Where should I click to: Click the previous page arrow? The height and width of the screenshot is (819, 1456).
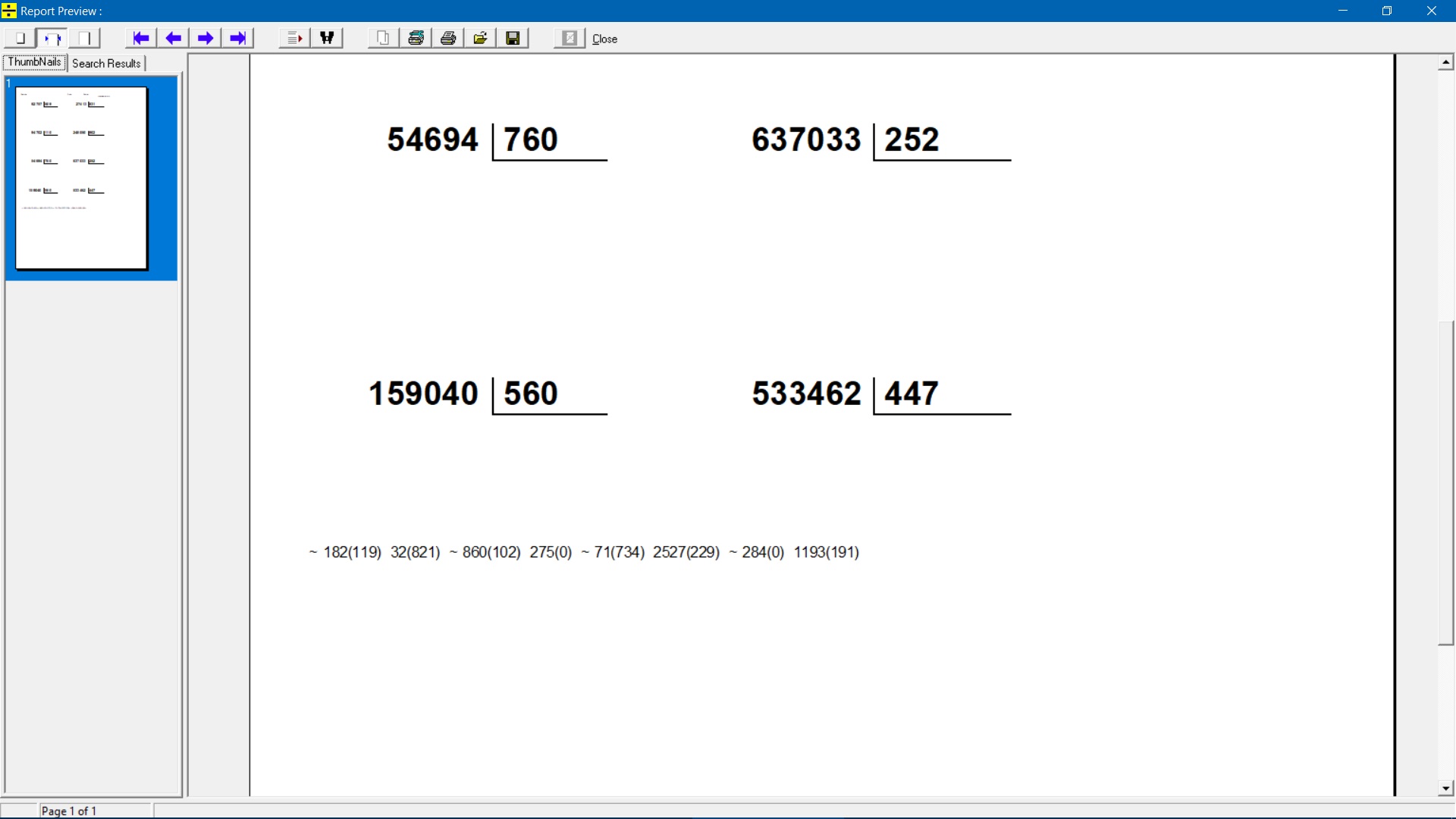pyautogui.click(x=174, y=38)
